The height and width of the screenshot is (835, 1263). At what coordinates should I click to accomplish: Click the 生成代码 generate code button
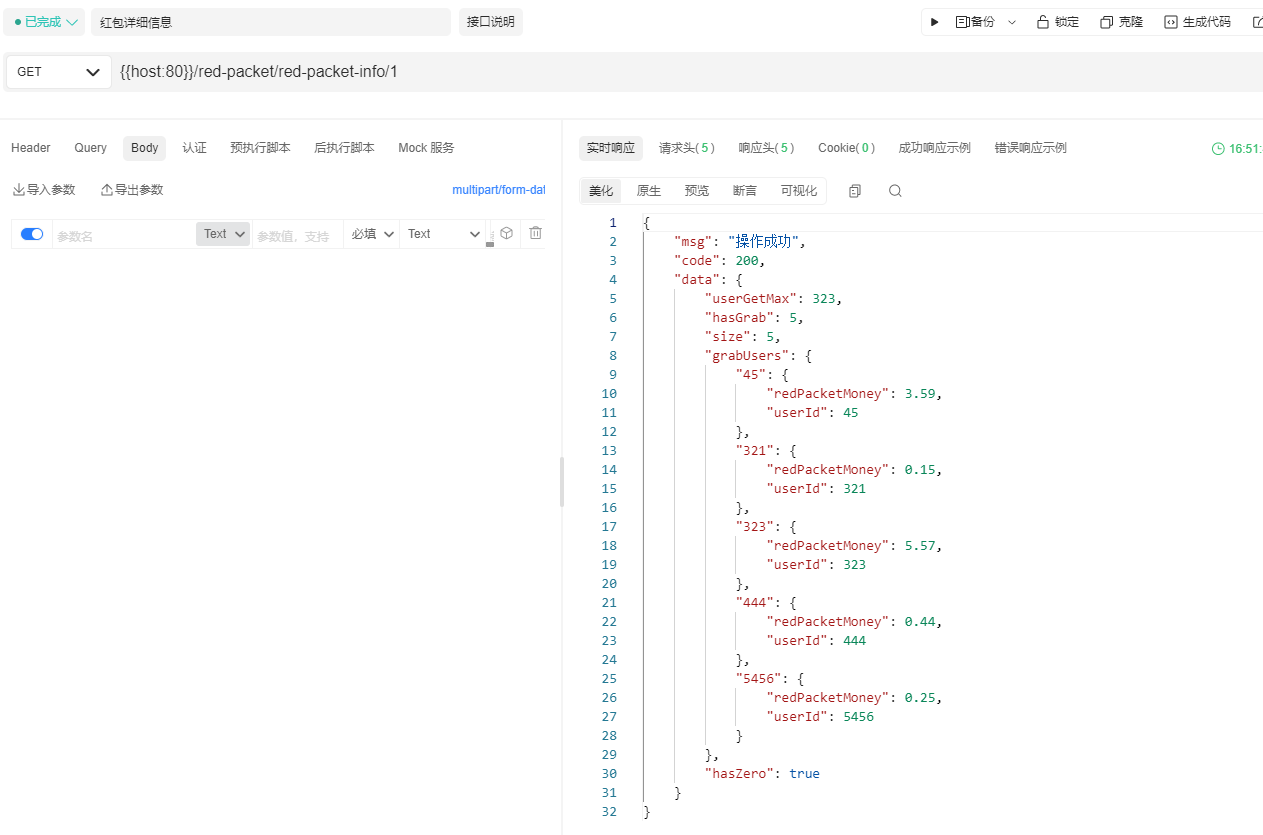tap(1197, 22)
